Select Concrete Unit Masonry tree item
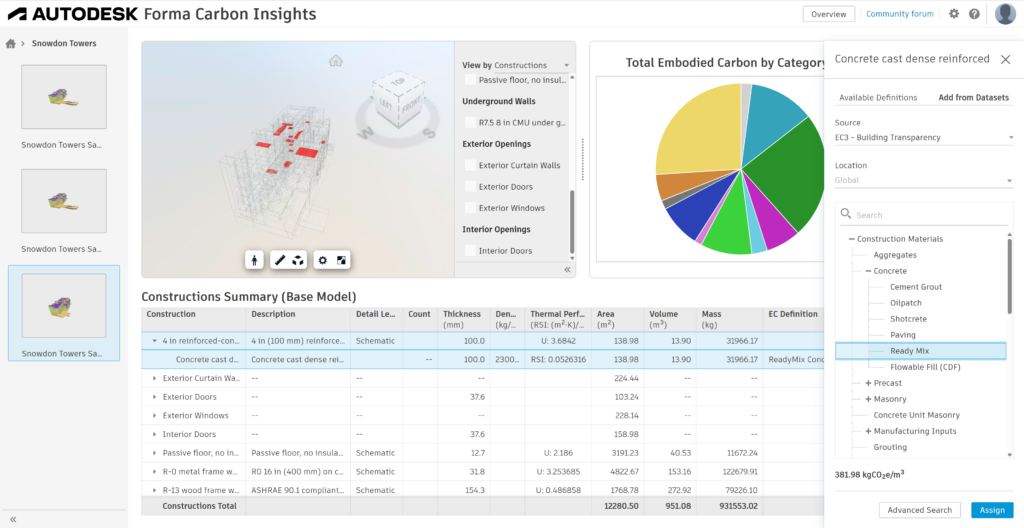 916,415
